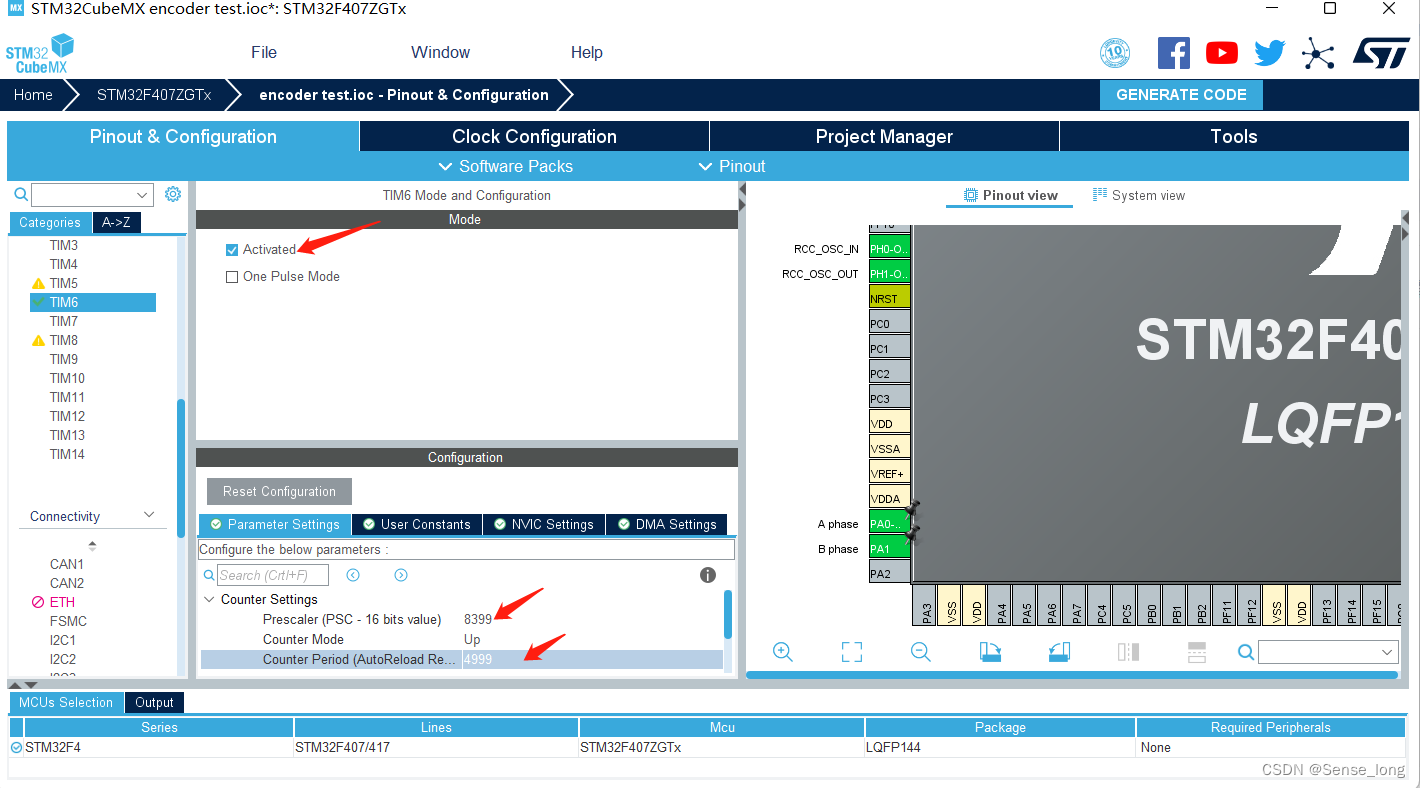Viewport: 1420px width, 788px height.
Task: Switch to System view
Action: [1138, 195]
